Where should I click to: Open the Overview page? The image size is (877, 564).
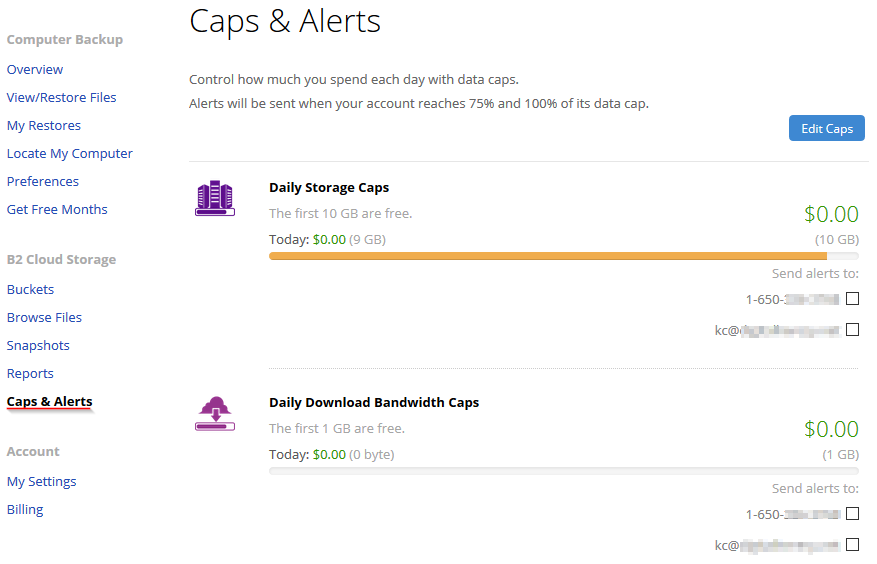pyautogui.click(x=35, y=69)
